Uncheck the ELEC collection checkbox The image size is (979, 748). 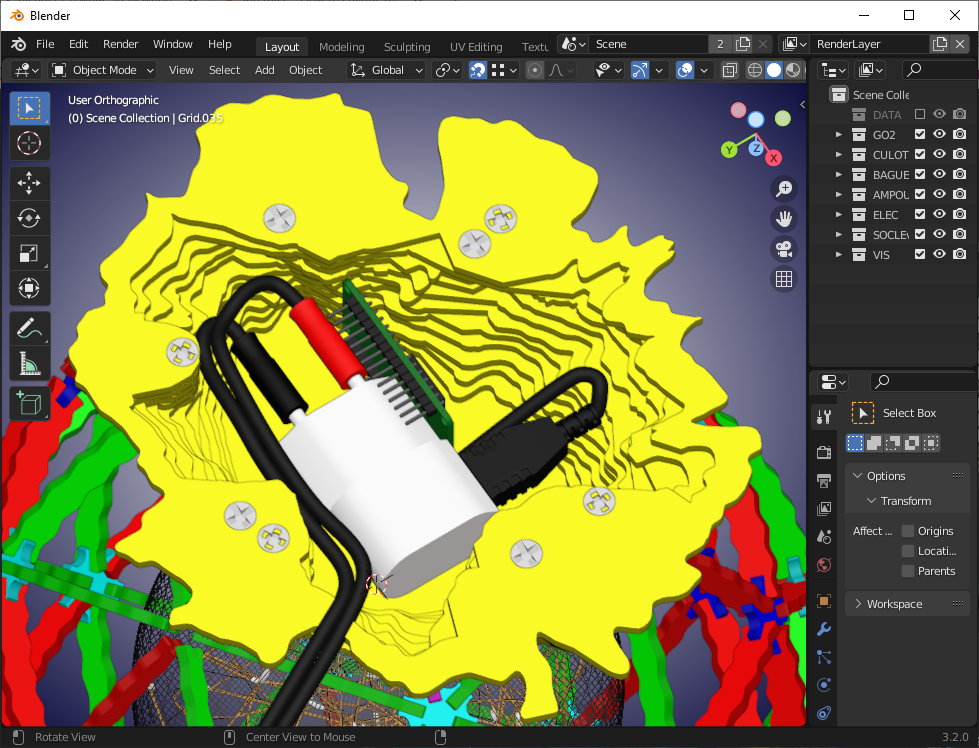click(x=920, y=215)
